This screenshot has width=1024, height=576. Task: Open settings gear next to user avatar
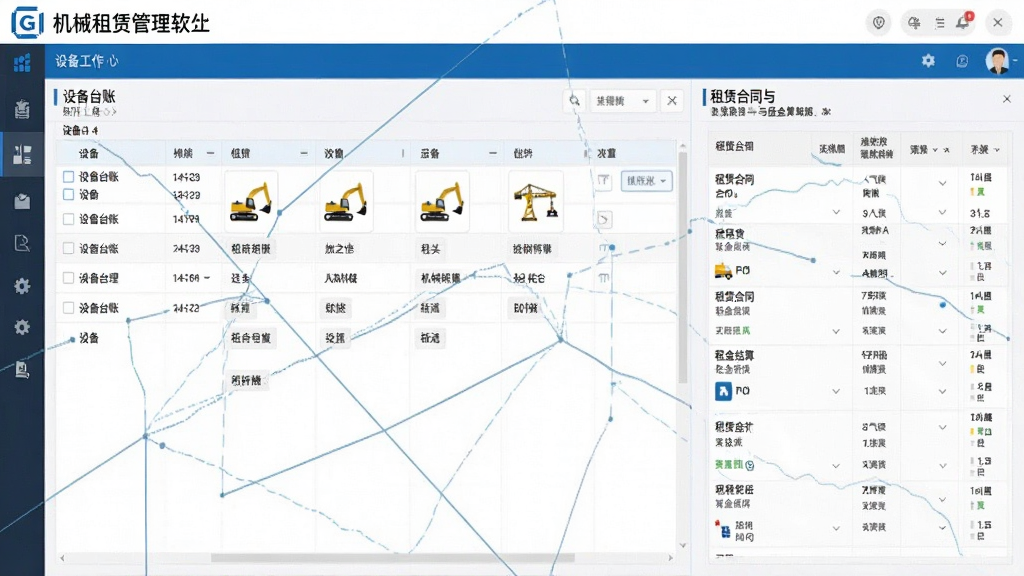928,61
